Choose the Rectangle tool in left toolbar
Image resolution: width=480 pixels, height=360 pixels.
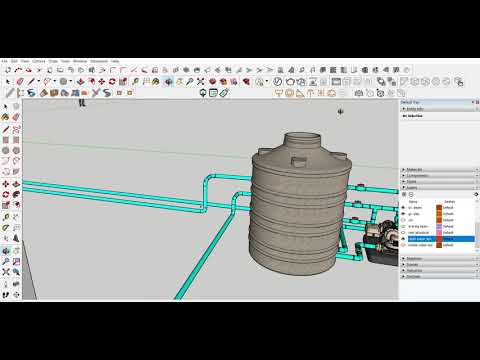pos(5,140)
